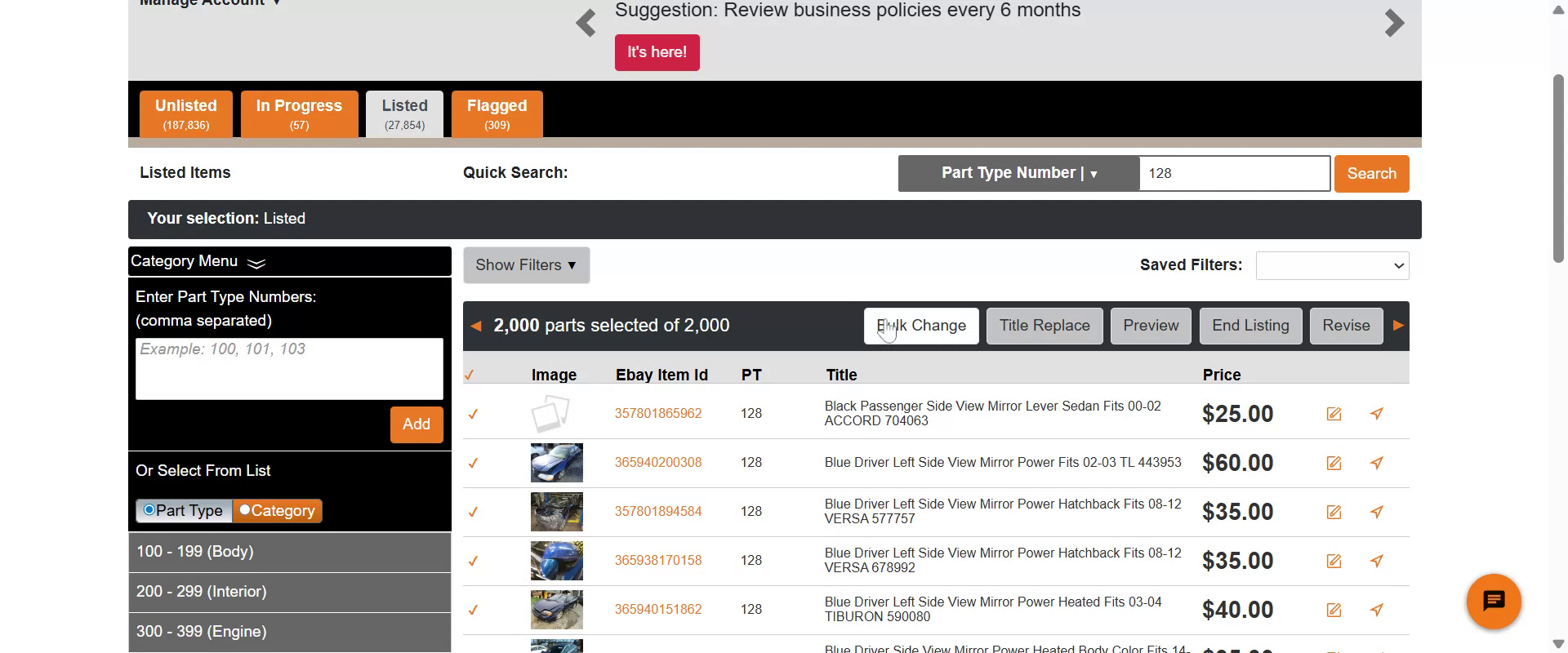Click the quick search field containing 128
Image resolution: width=1568 pixels, height=653 pixels.
coord(1235,173)
